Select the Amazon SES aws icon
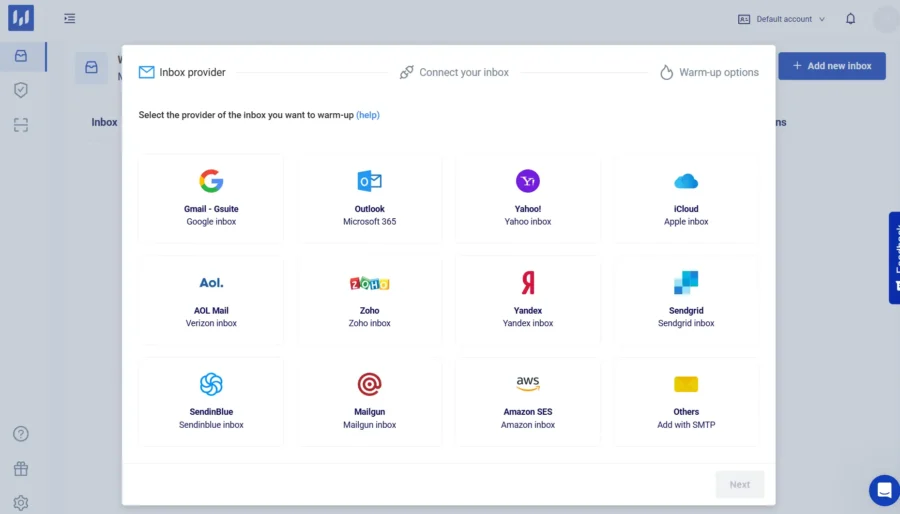This screenshot has height=514, width=900. coord(528,384)
